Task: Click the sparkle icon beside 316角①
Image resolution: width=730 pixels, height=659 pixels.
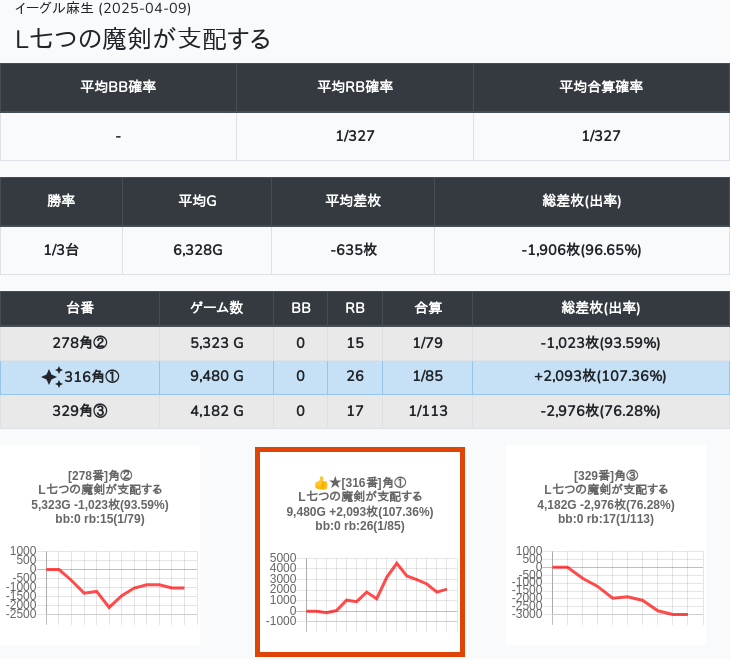Action: (x=52, y=377)
